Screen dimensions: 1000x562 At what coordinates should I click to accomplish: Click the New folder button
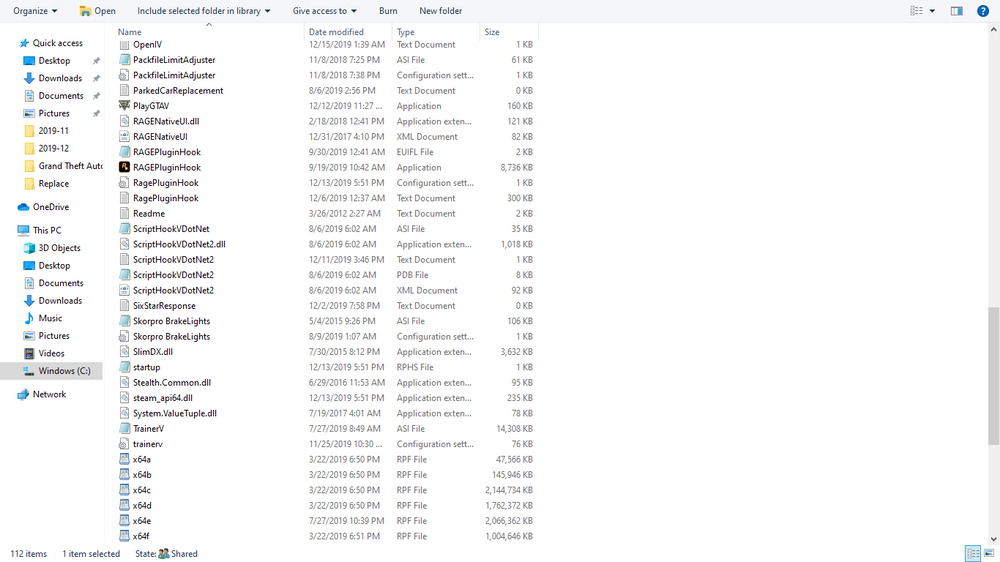click(441, 11)
